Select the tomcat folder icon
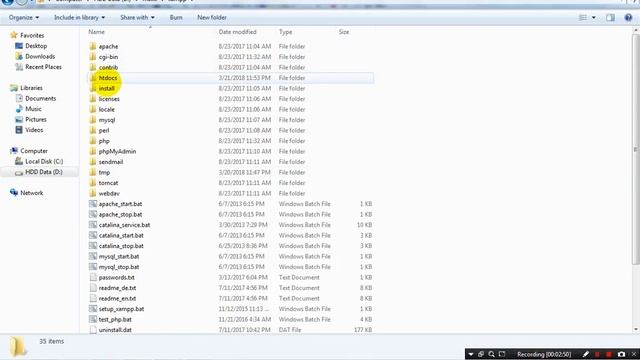Viewport: 640px width, 360px height. (x=93, y=183)
